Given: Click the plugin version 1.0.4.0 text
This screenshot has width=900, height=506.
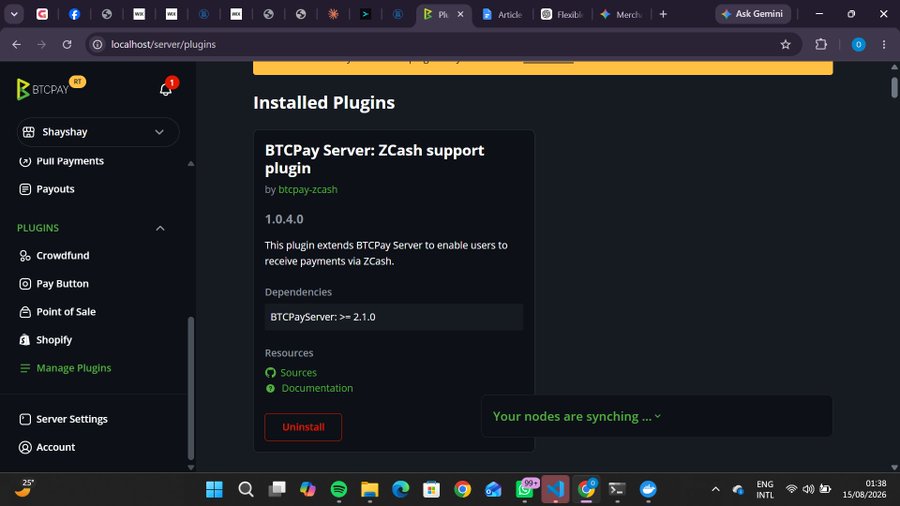Looking at the screenshot, I should (x=284, y=219).
